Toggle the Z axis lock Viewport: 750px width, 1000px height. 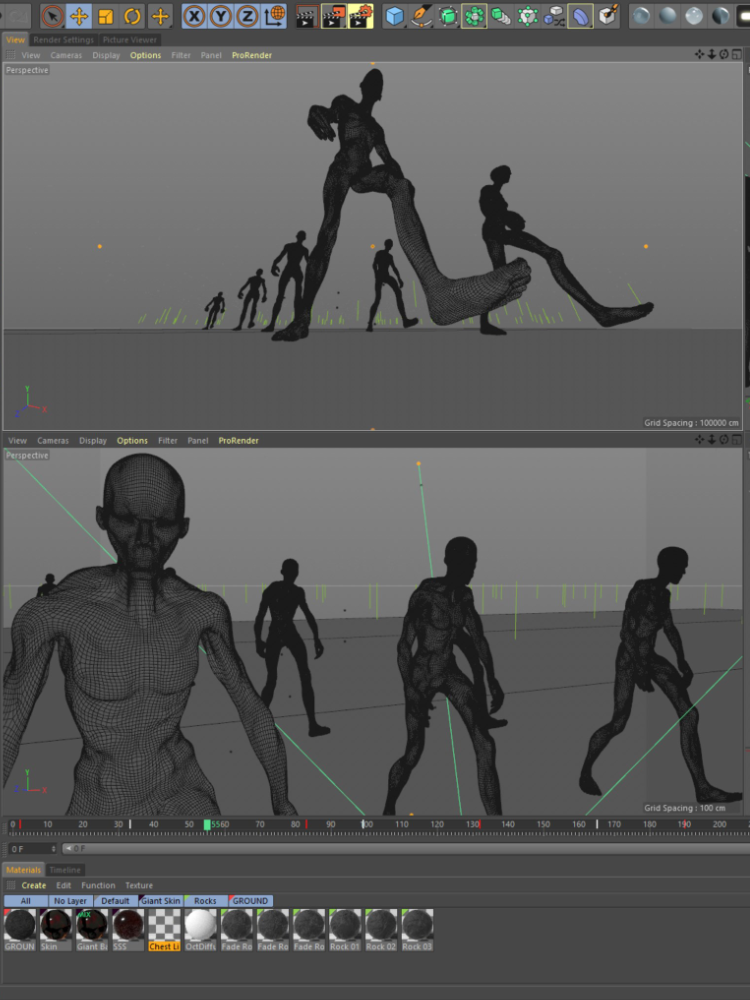tap(247, 16)
